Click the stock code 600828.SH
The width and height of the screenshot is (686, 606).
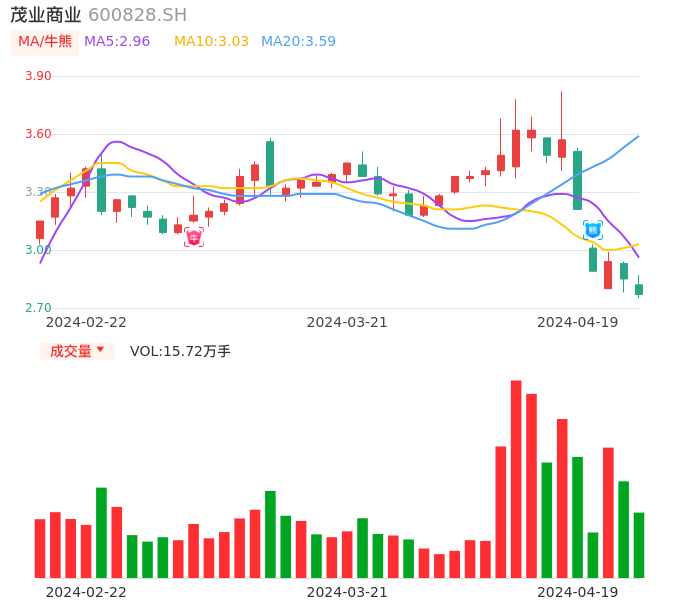(137, 15)
